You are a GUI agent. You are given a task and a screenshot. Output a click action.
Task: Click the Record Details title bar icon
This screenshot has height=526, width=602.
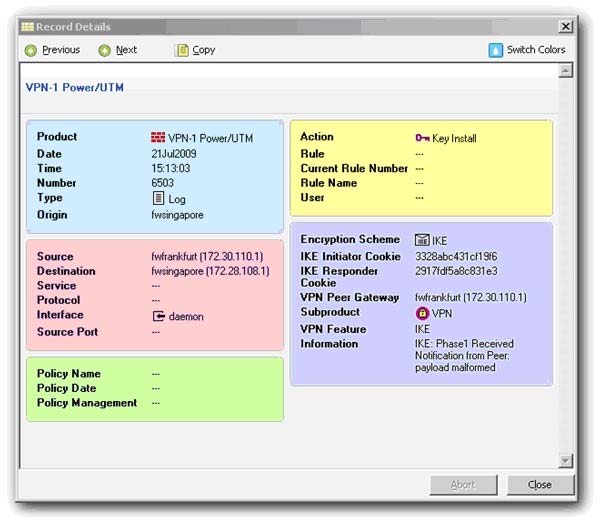(x=27, y=26)
